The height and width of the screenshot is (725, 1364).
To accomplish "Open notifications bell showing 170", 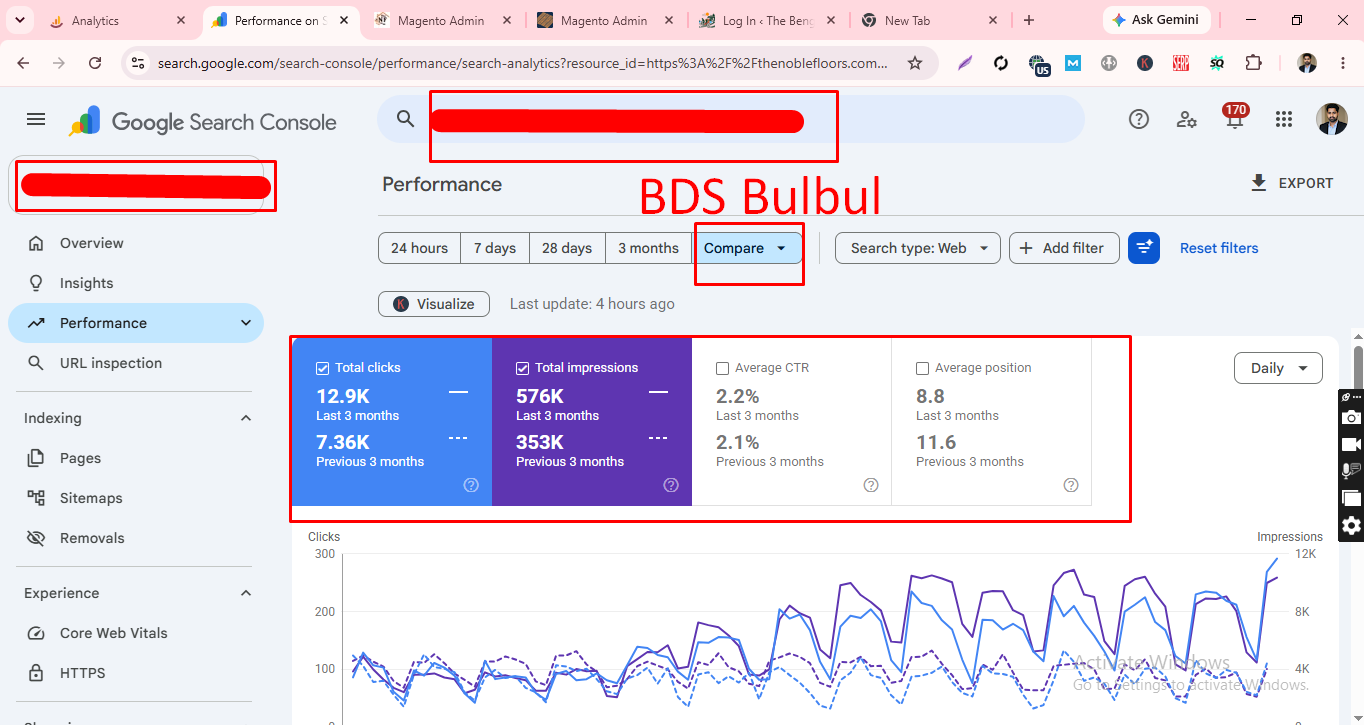I will click(x=1235, y=118).
